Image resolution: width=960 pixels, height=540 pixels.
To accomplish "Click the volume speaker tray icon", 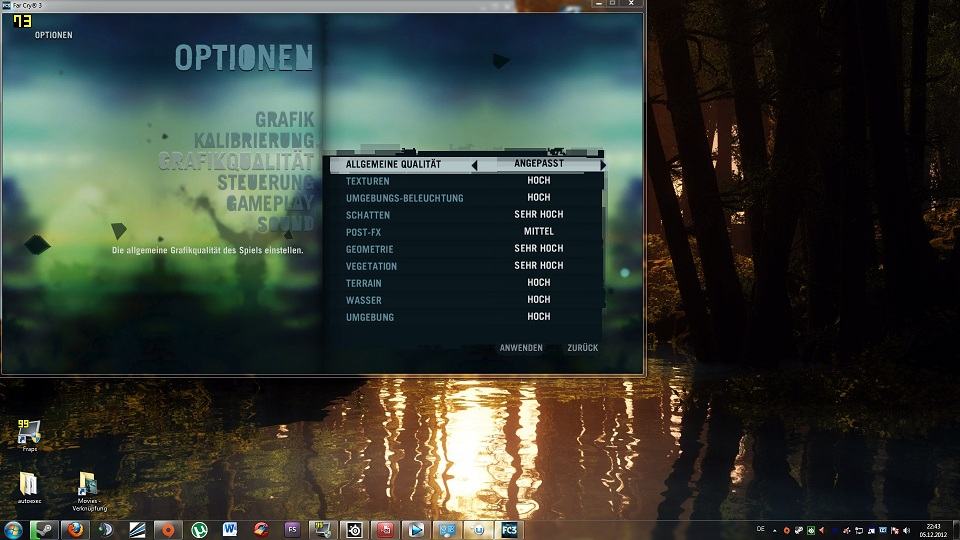I will [907, 530].
